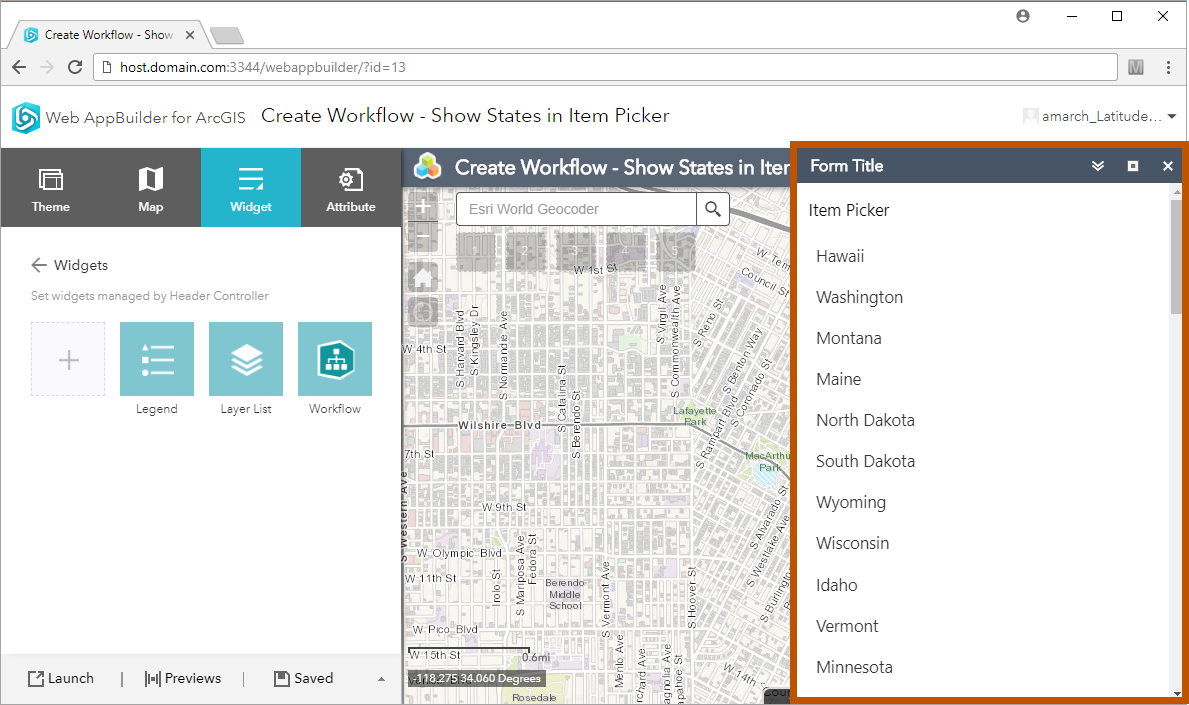This screenshot has height=705, width=1189.
Task: Switch to the Theme tab
Action: tap(50, 188)
